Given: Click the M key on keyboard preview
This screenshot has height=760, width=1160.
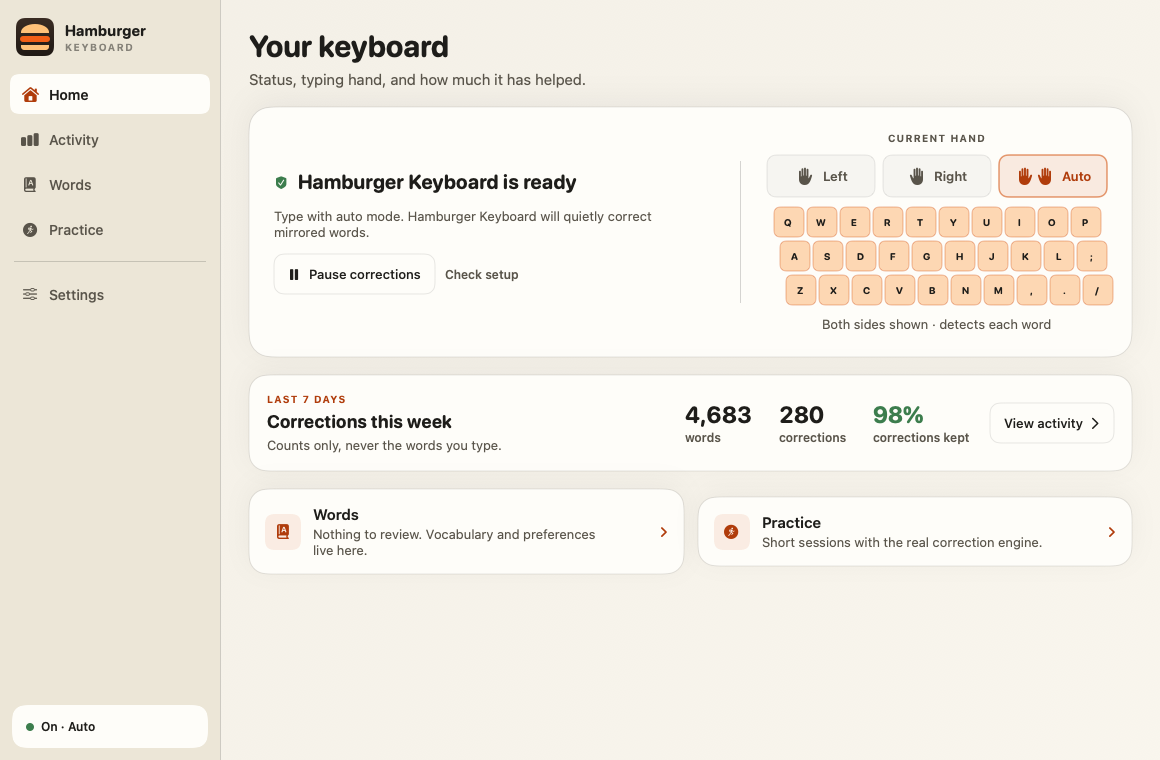Looking at the screenshot, I should (998, 290).
